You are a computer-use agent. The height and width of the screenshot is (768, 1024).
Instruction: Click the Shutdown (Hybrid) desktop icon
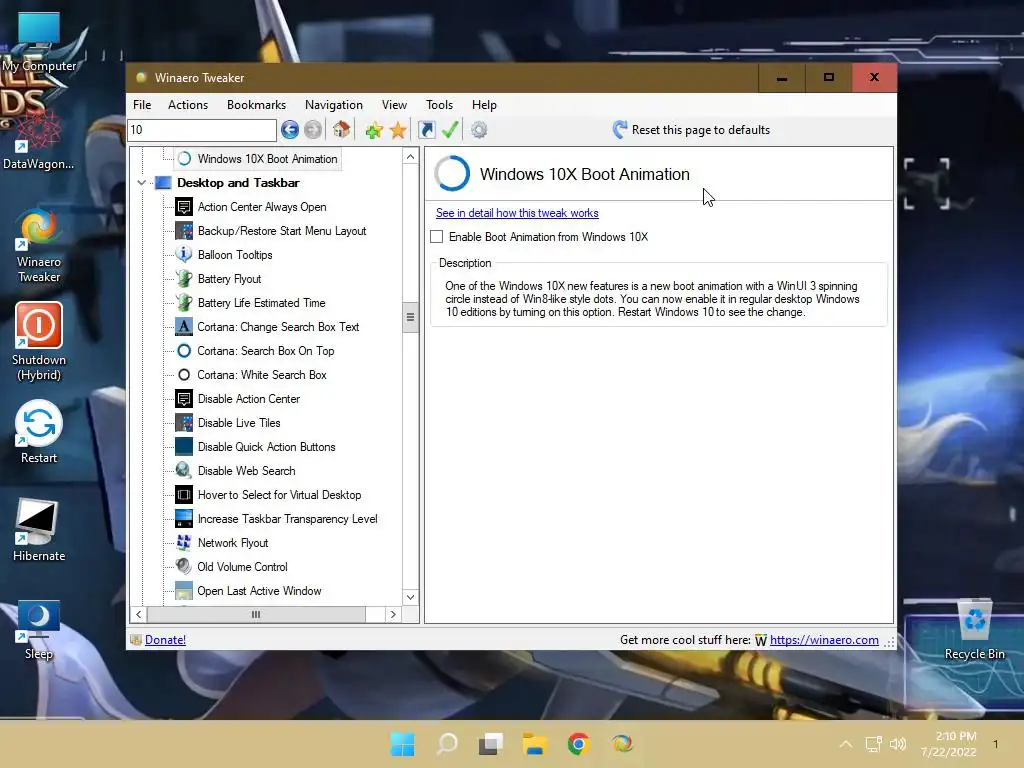coord(39,342)
